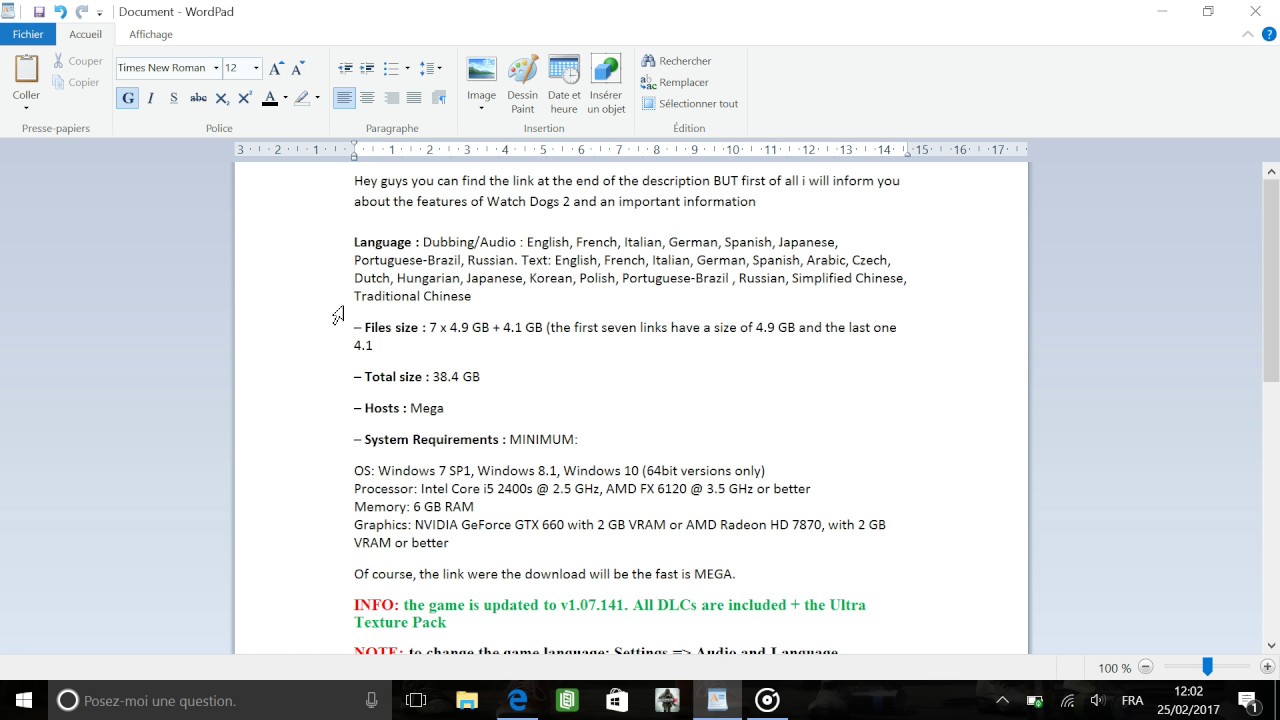The height and width of the screenshot is (720, 1280).
Task: Click the zoom slider handle
Action: [1207, 667]
